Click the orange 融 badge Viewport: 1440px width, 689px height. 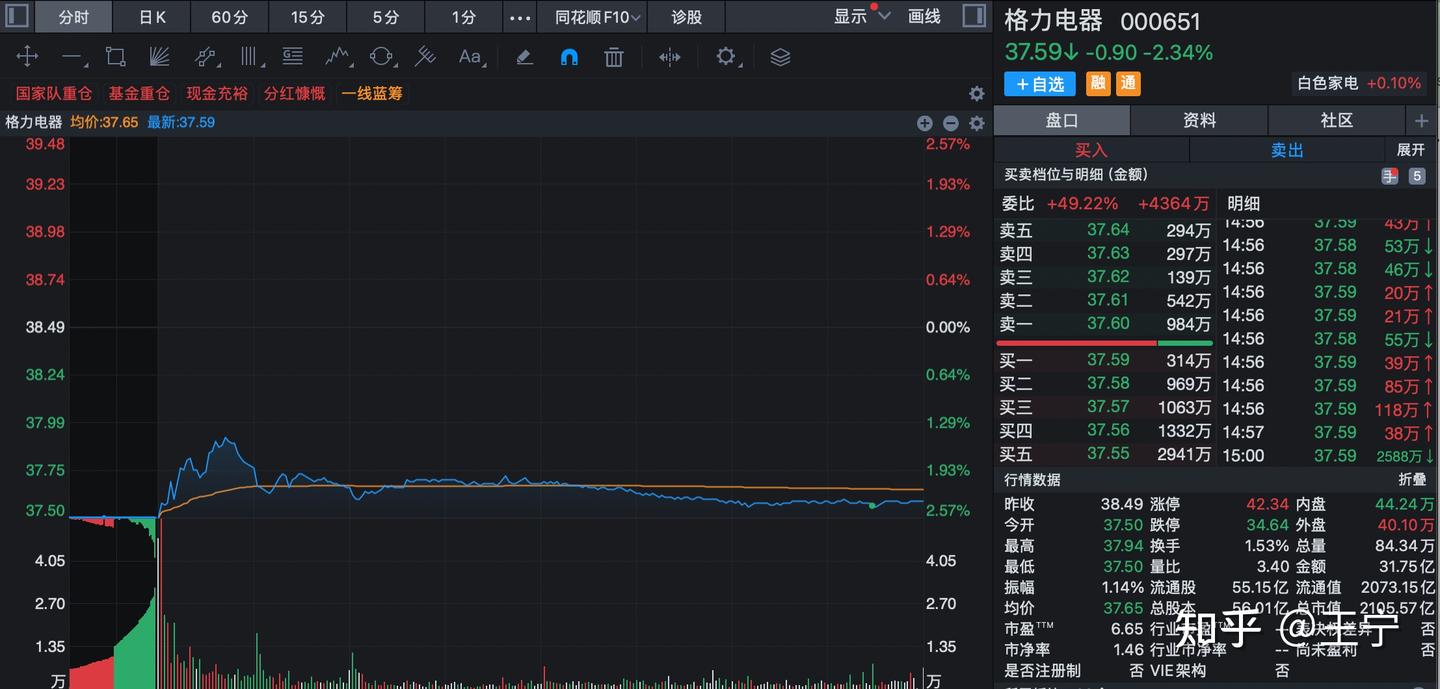click(1098, 84)
